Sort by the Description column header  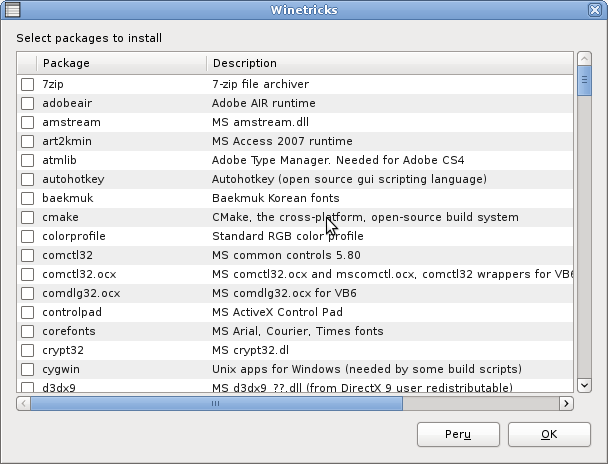click(x=390, y=63)
